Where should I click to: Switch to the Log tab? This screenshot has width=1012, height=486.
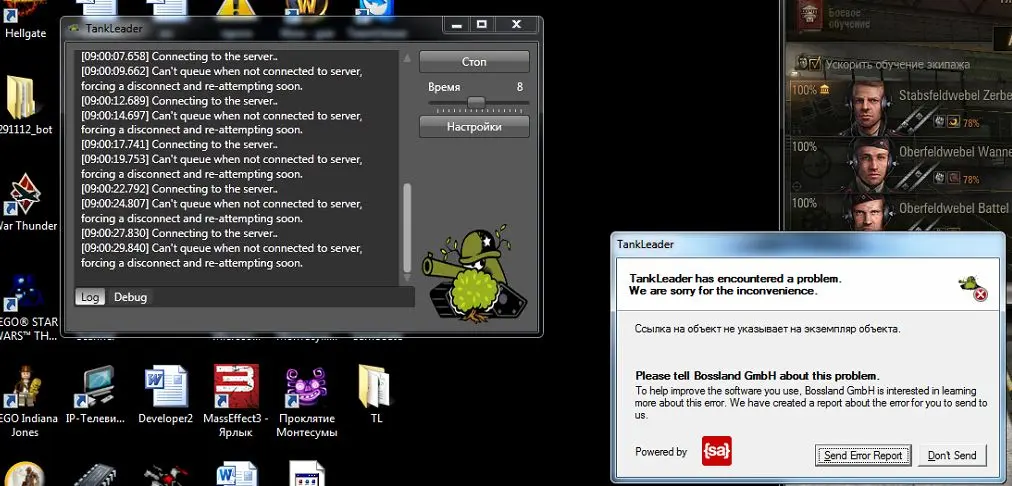90,297
